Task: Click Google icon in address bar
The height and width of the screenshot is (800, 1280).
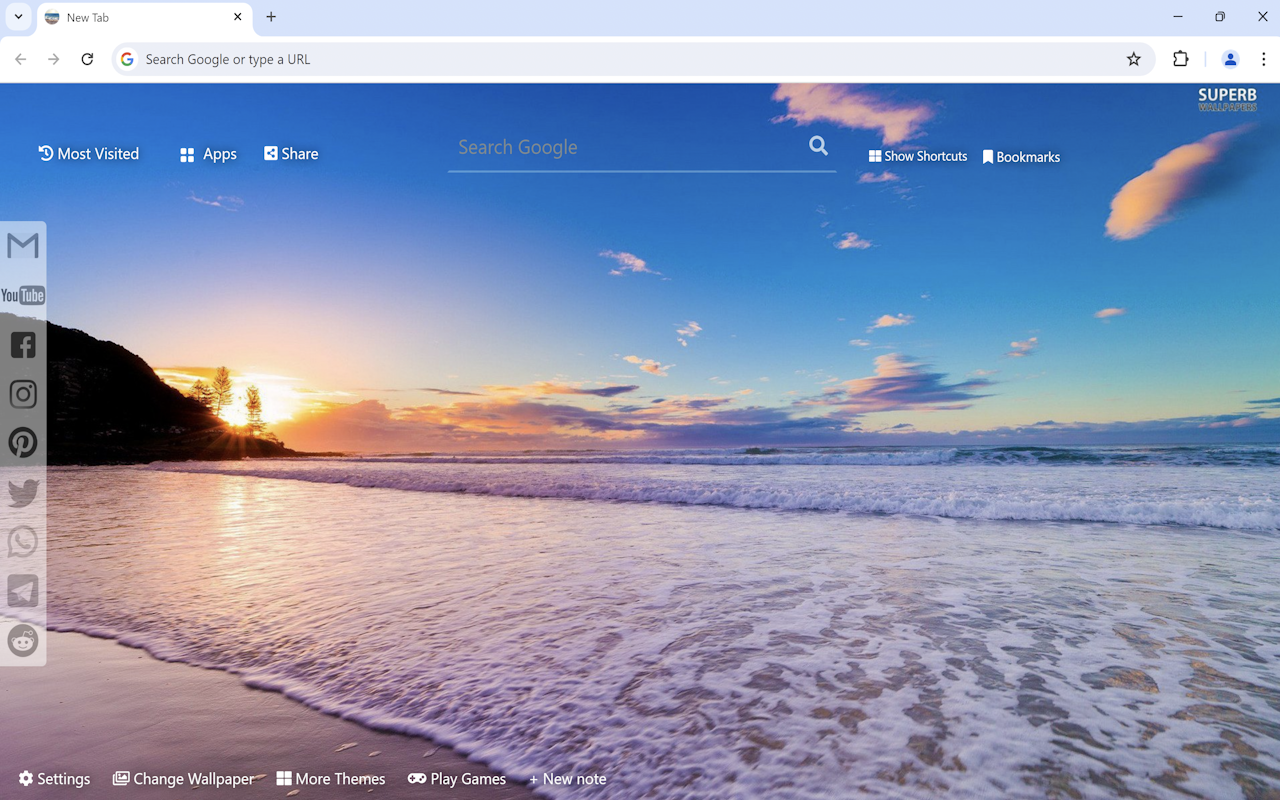Action: [x=127, y=59]
